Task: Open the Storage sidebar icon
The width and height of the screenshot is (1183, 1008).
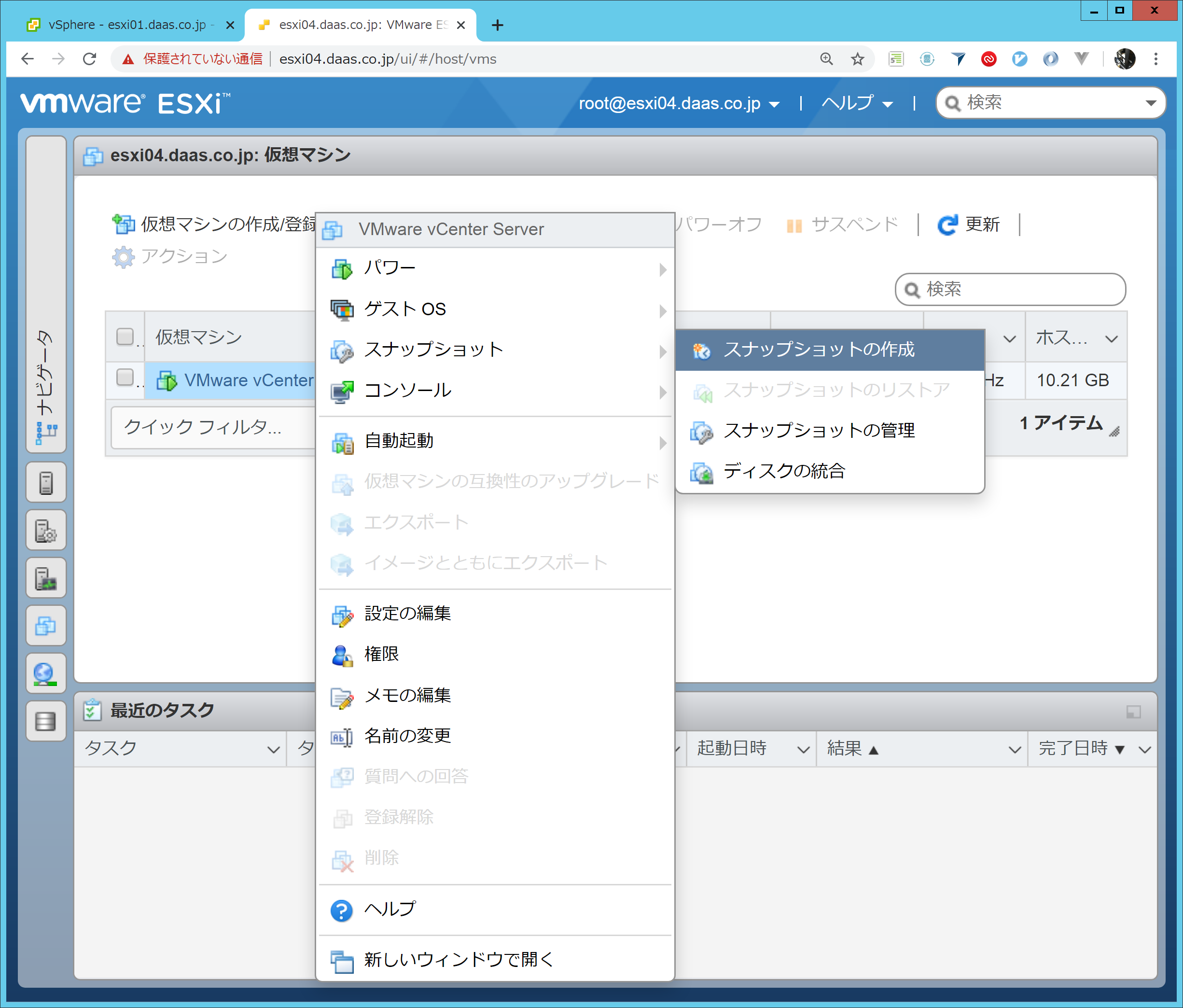Action: [x=46, y=722]
